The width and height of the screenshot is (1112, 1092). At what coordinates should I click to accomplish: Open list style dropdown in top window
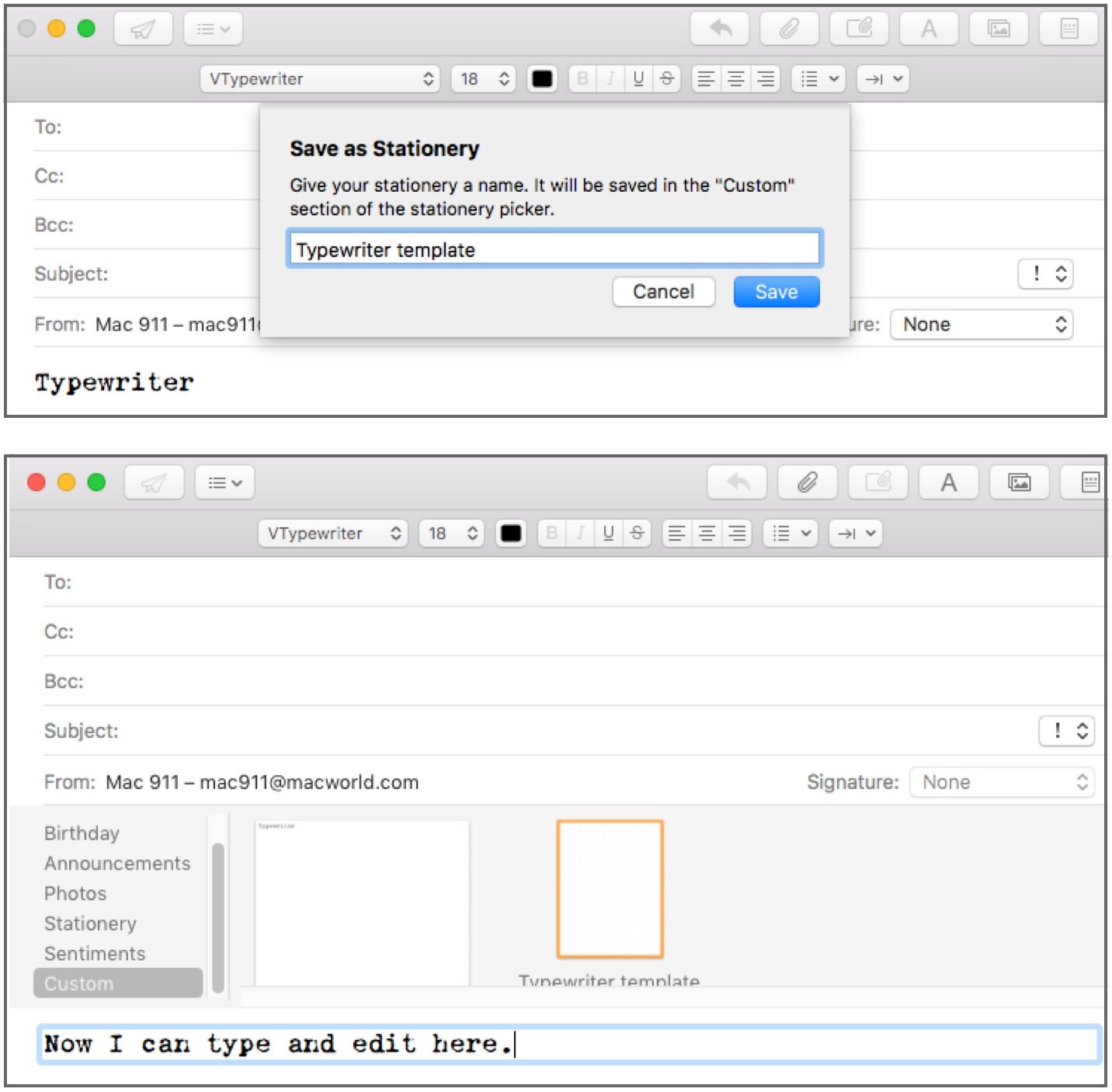coord(818,78)
